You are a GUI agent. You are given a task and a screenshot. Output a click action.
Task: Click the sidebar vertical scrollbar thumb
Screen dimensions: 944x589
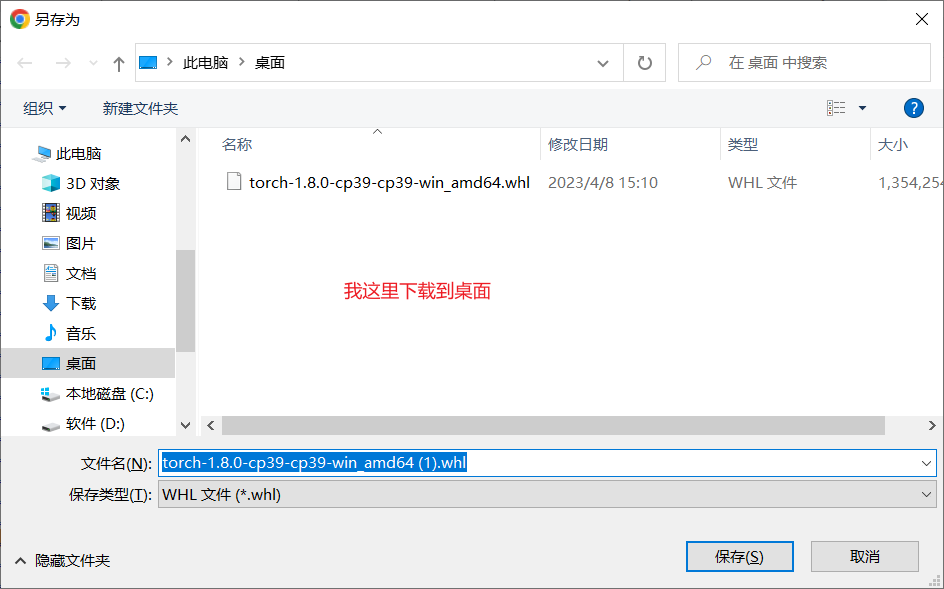pyautogui.click(x=185, y=301)
